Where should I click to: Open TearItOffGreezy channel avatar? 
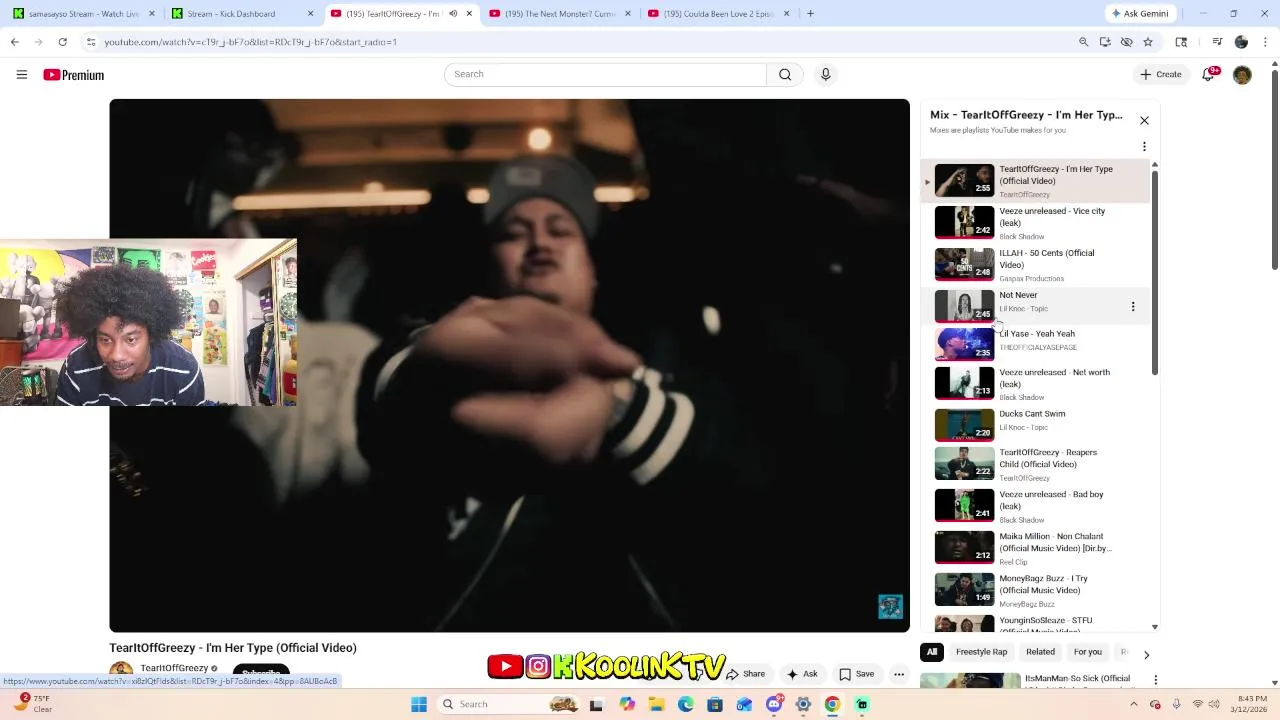[x=121, y=671]
